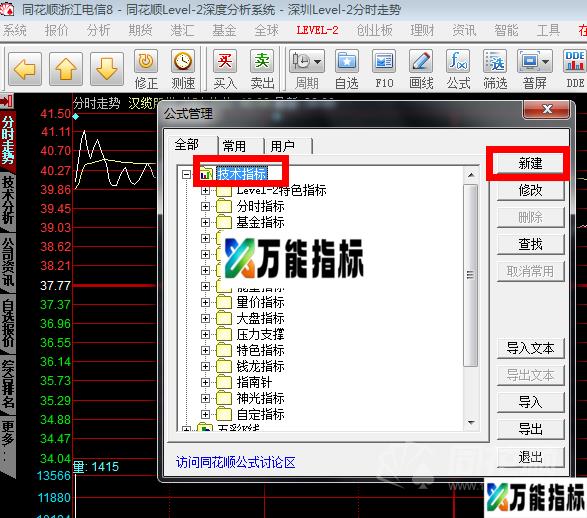This screenshot has height=518, width=587.
Task: Expand the 分时指标 folder
Action: (x=205, y=206)
